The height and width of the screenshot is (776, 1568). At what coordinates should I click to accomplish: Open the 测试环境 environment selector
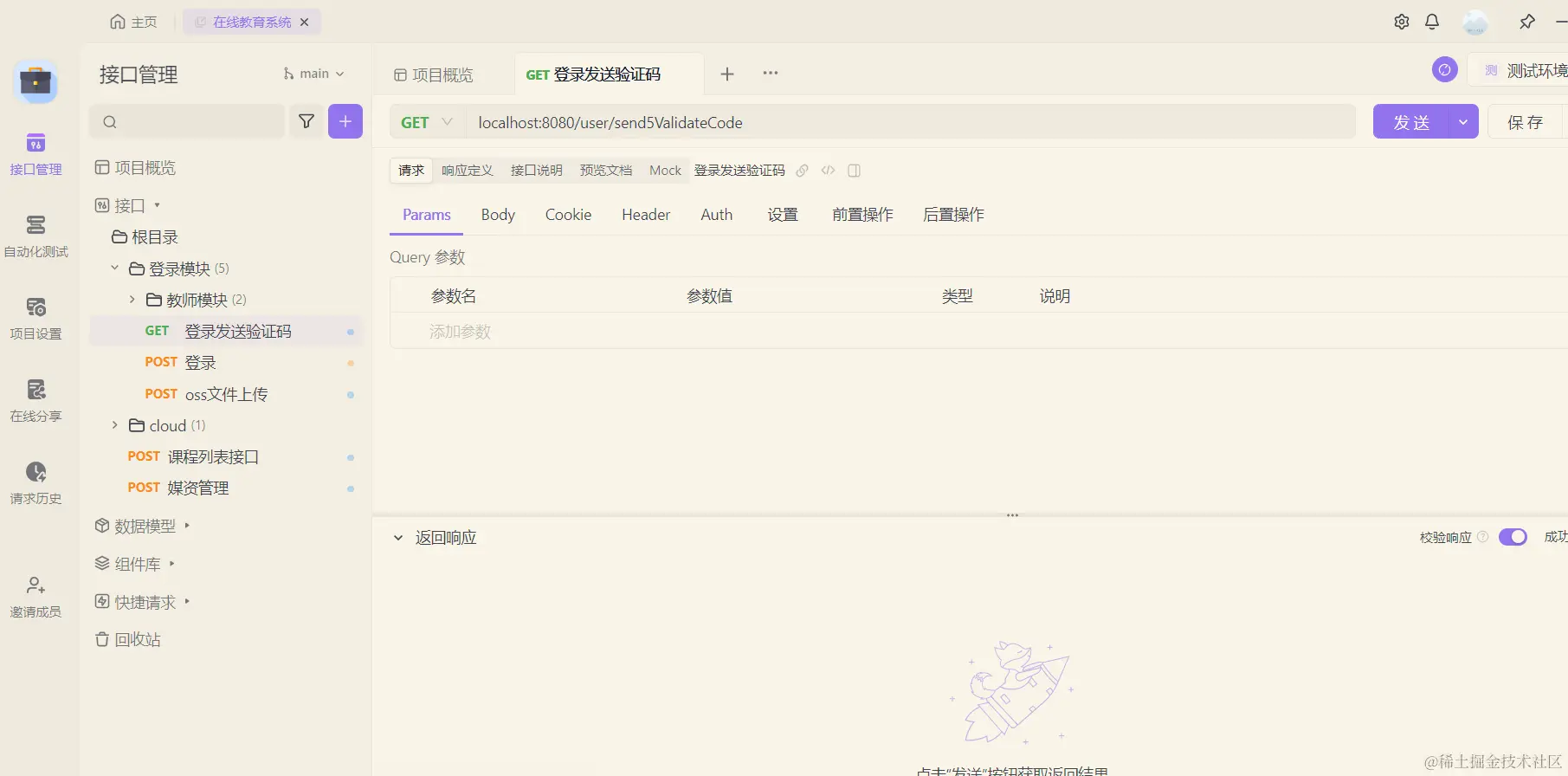click(x=1524, y=71)
